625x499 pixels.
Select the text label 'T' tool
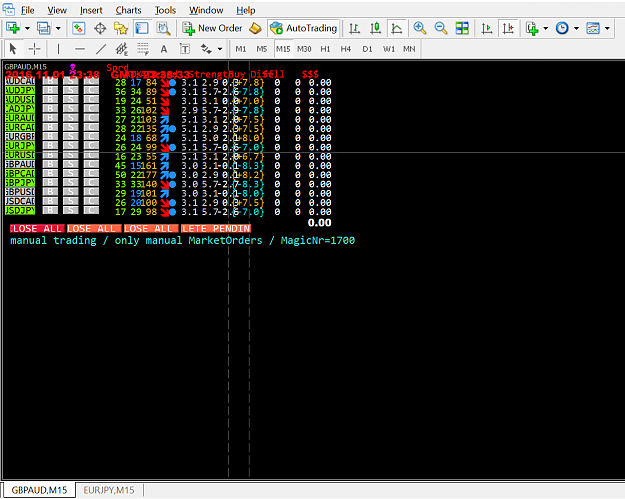tap(185, 49)
